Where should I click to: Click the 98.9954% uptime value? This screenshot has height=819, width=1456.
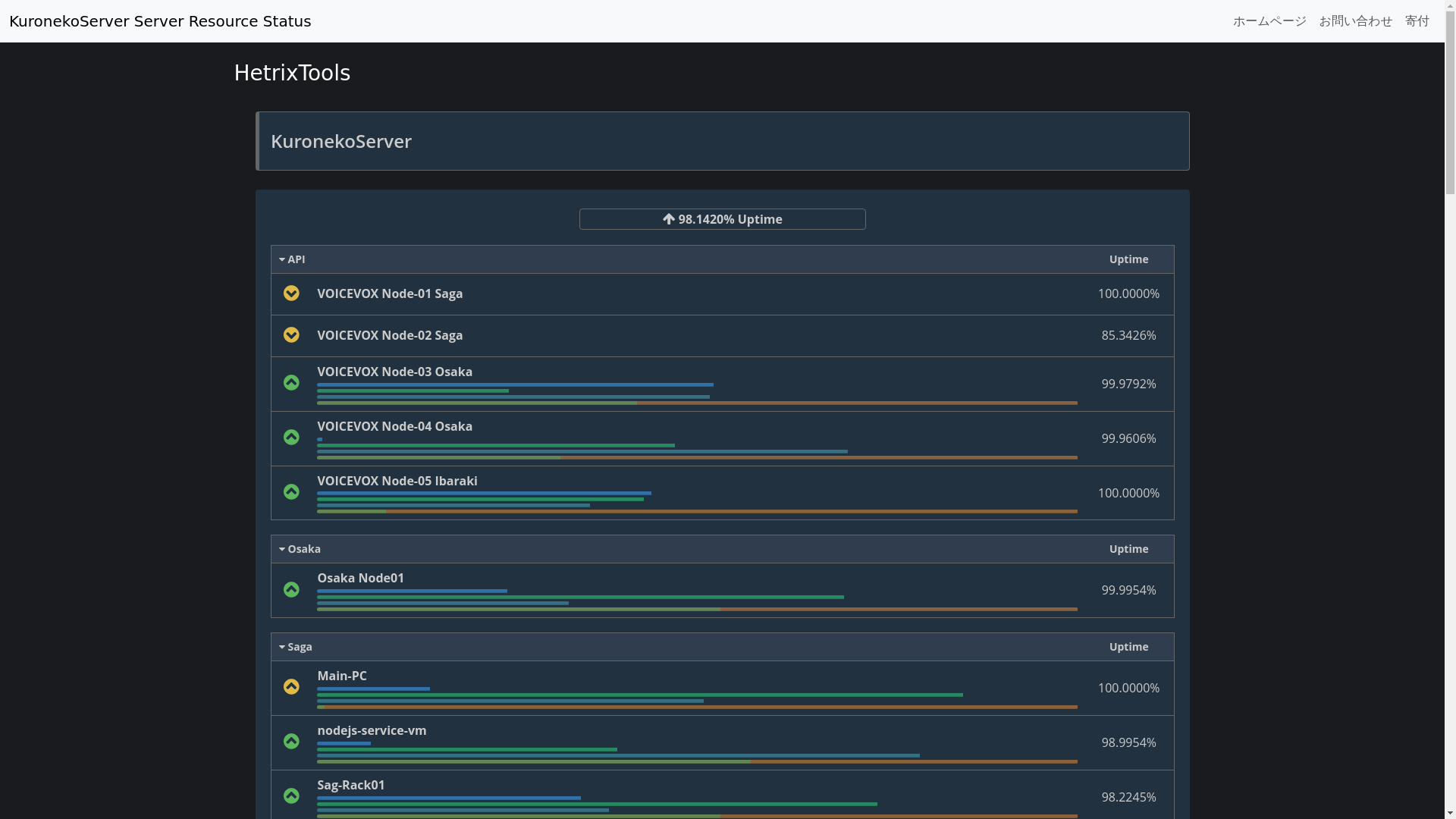[x=1128, y=742]
